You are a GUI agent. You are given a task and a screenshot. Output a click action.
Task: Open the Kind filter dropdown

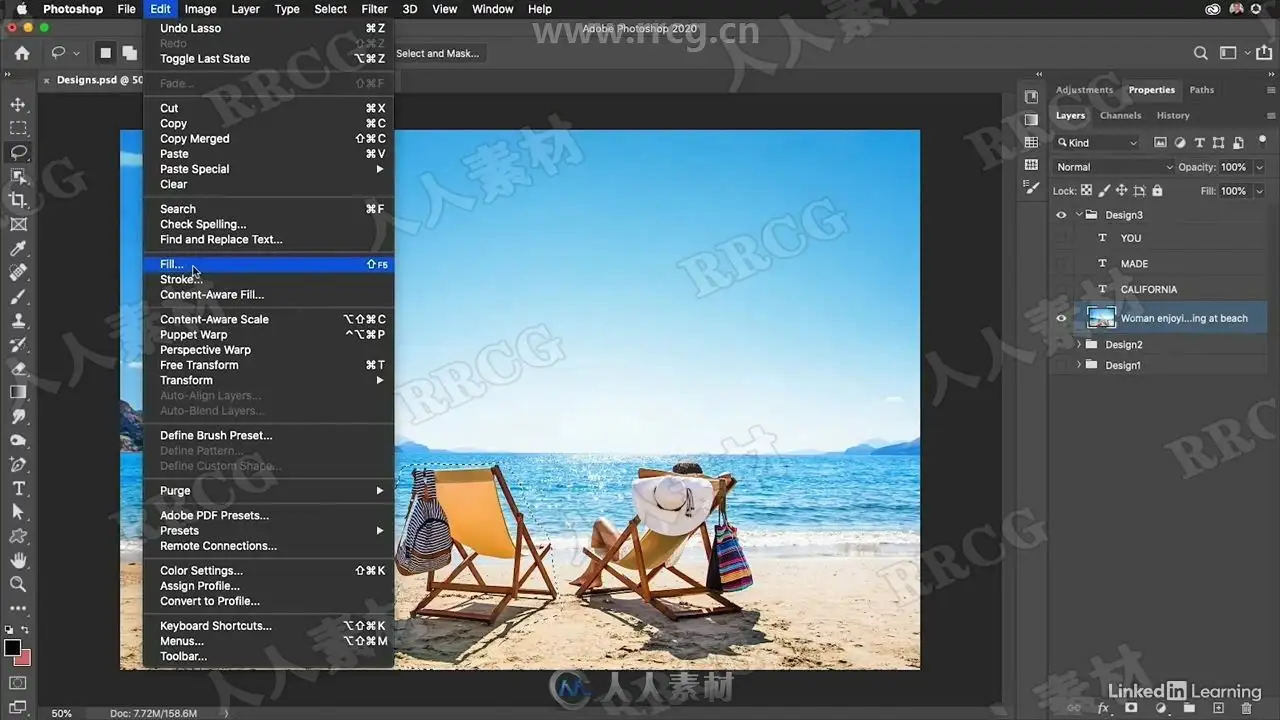[1097, 143]
